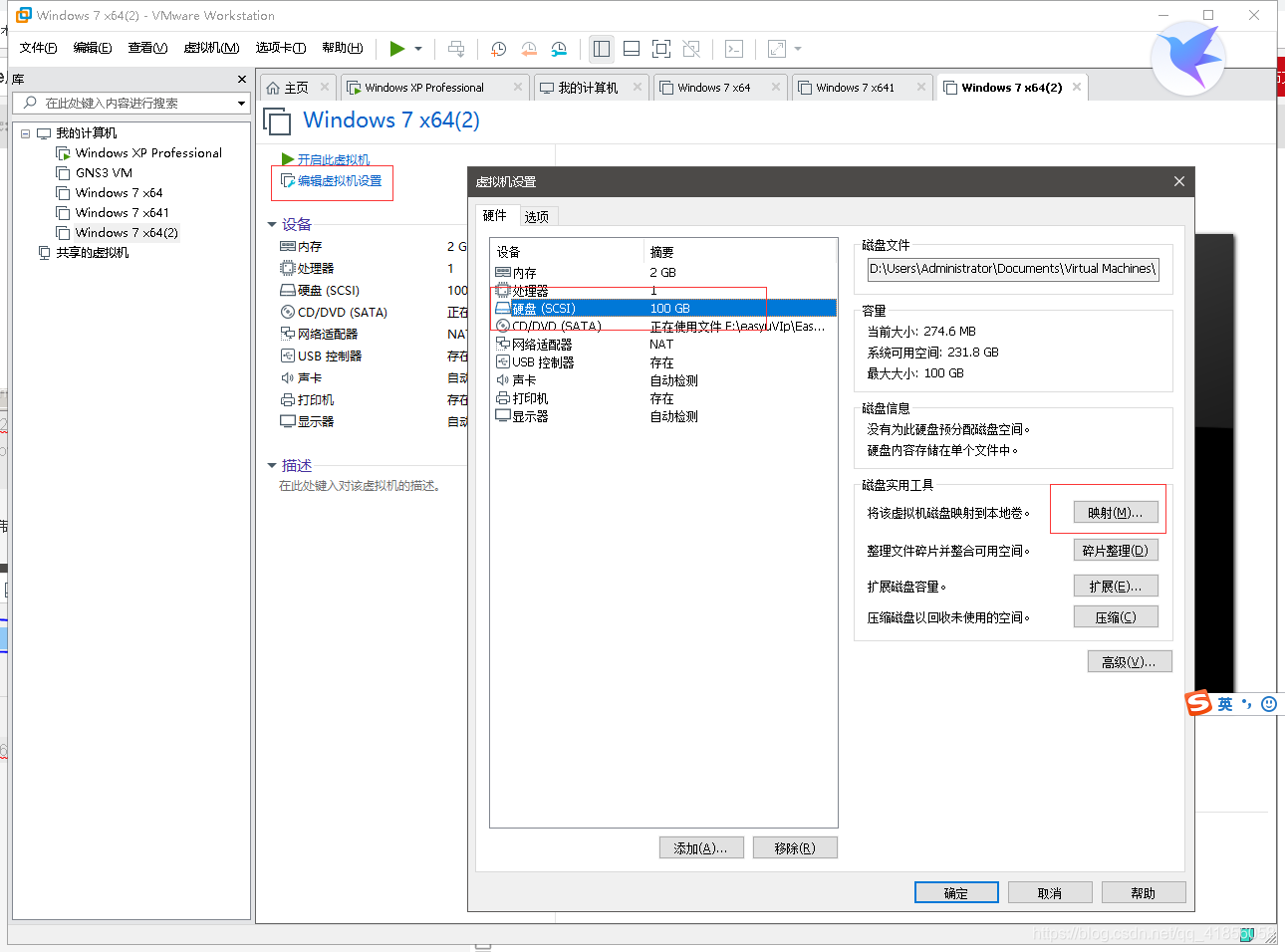
Task: Select the 打印机 row in hardware list
Action: coord(664,398)
